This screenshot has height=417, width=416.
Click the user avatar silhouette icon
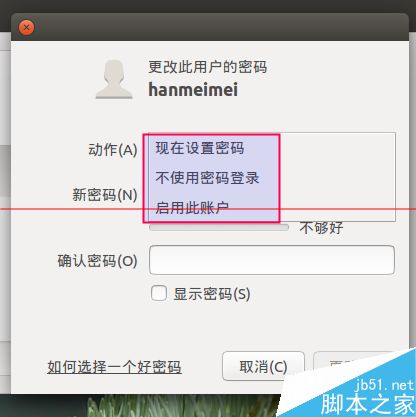click(114, 79)
